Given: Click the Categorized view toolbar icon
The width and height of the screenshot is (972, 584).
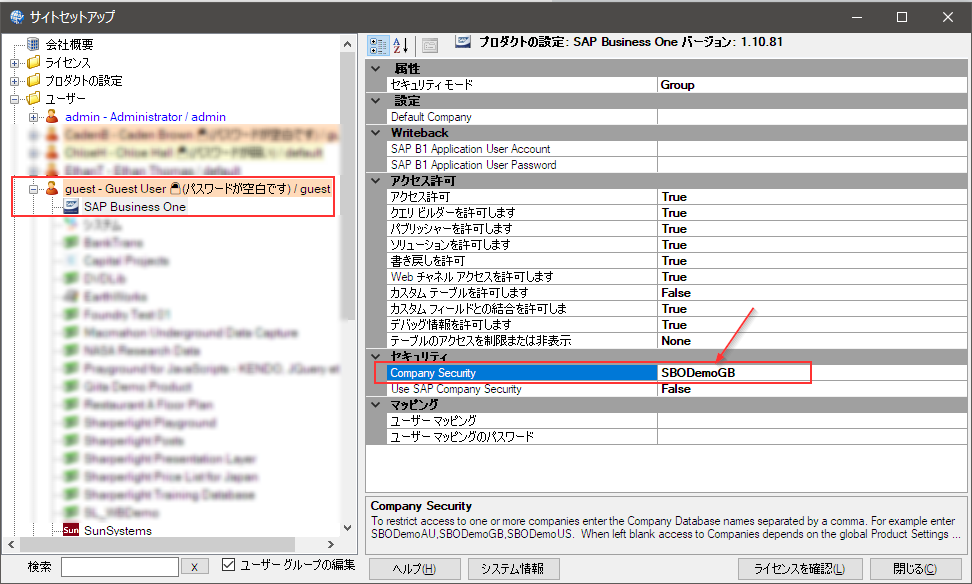Looking at the screenshot, I should [x=378, y=45].
